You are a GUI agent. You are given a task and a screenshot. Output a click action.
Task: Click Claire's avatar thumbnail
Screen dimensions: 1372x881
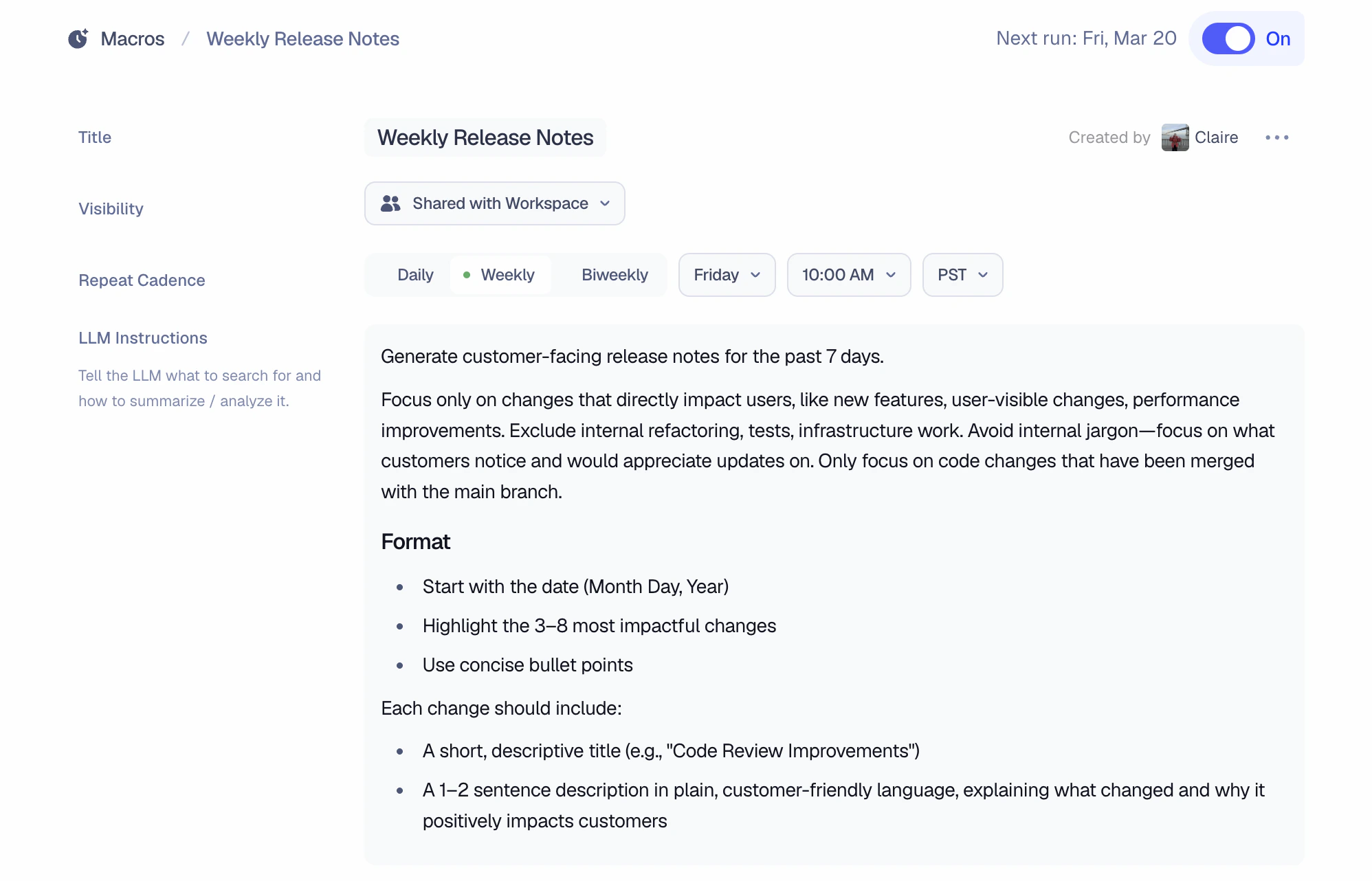point(1175,137)
